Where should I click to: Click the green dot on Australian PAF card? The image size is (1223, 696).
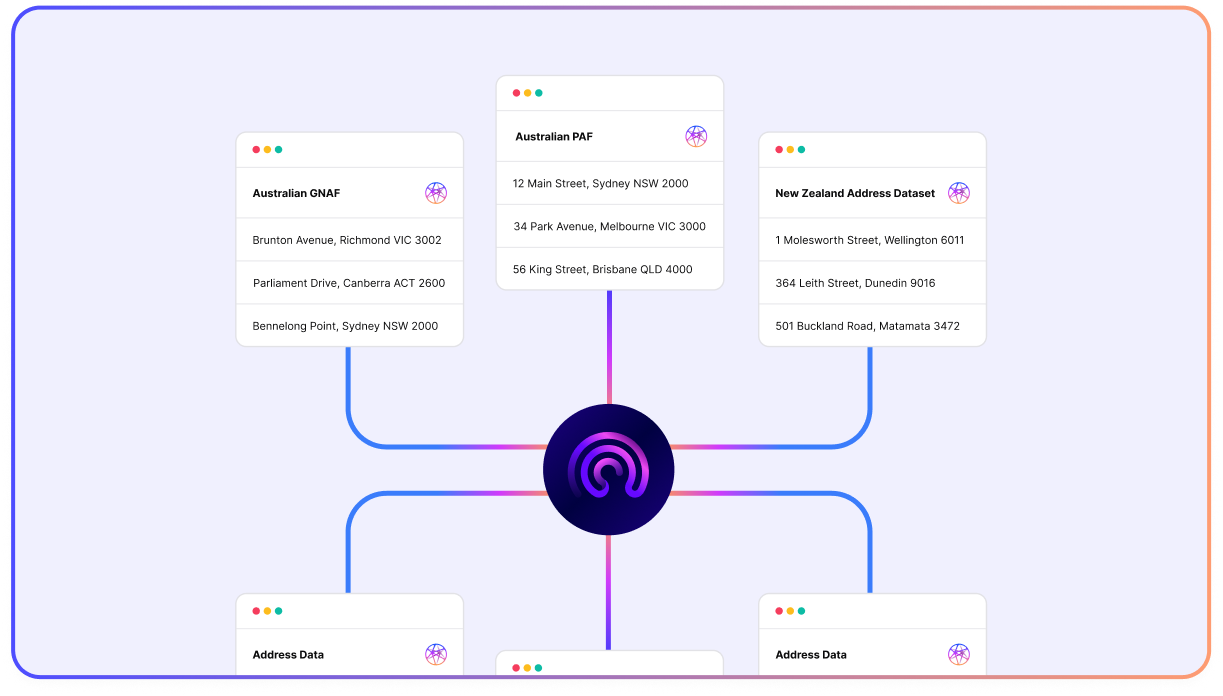click(x=539, y=93)
